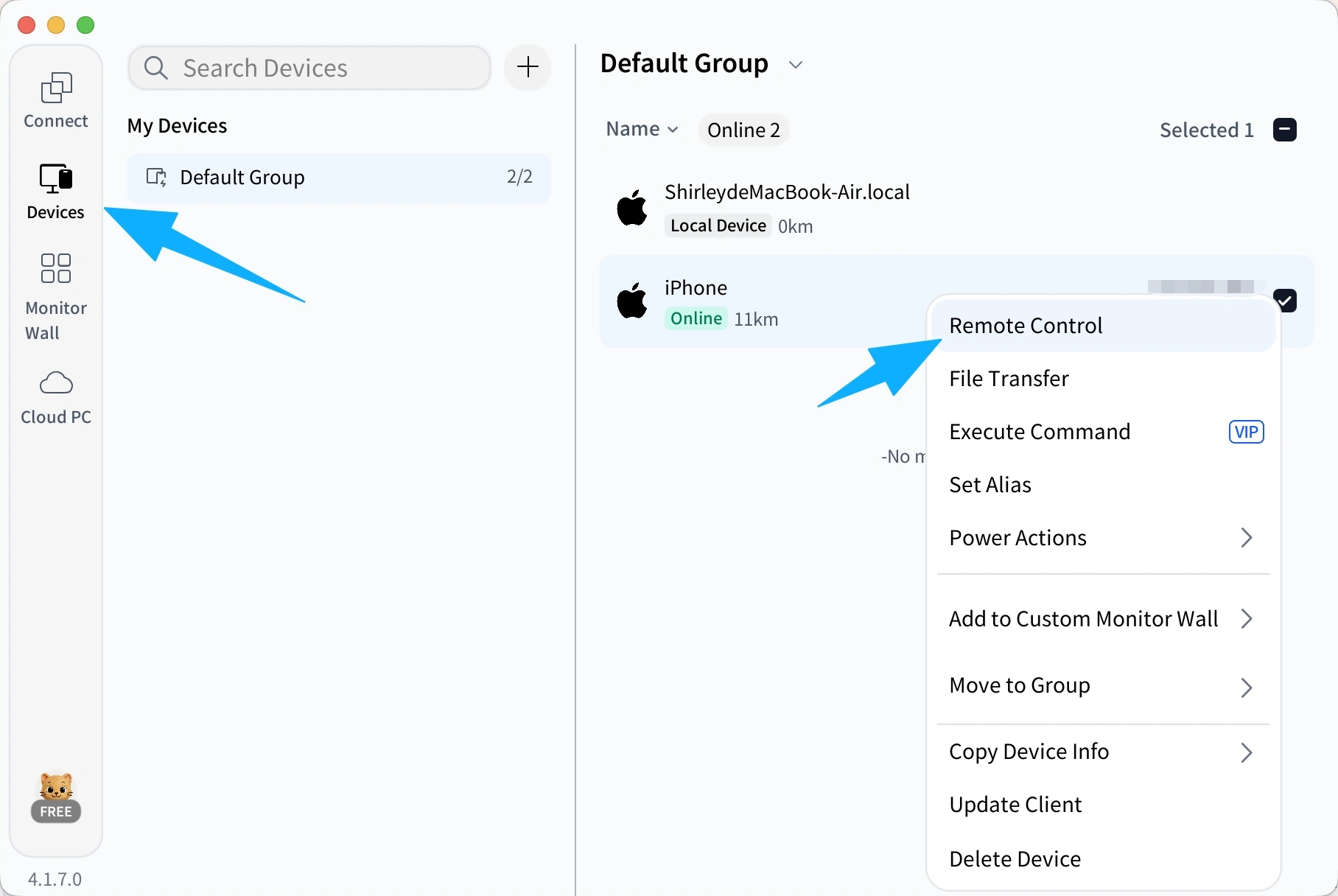The image size is (1338, 896).
Task: Open the Monitor Wall view
Action: pos(56,297)
